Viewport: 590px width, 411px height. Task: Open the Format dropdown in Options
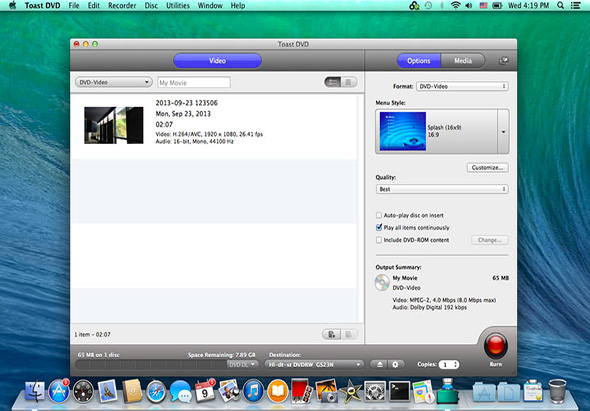462,86
